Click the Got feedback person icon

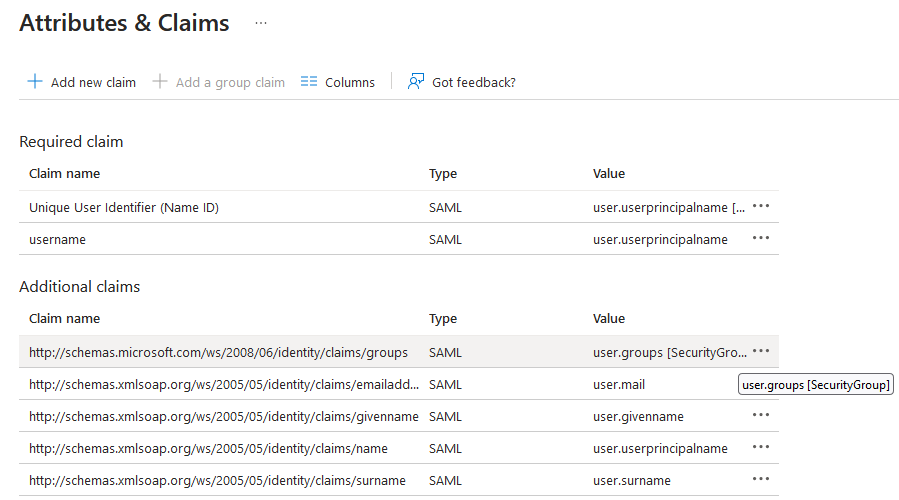416,82
